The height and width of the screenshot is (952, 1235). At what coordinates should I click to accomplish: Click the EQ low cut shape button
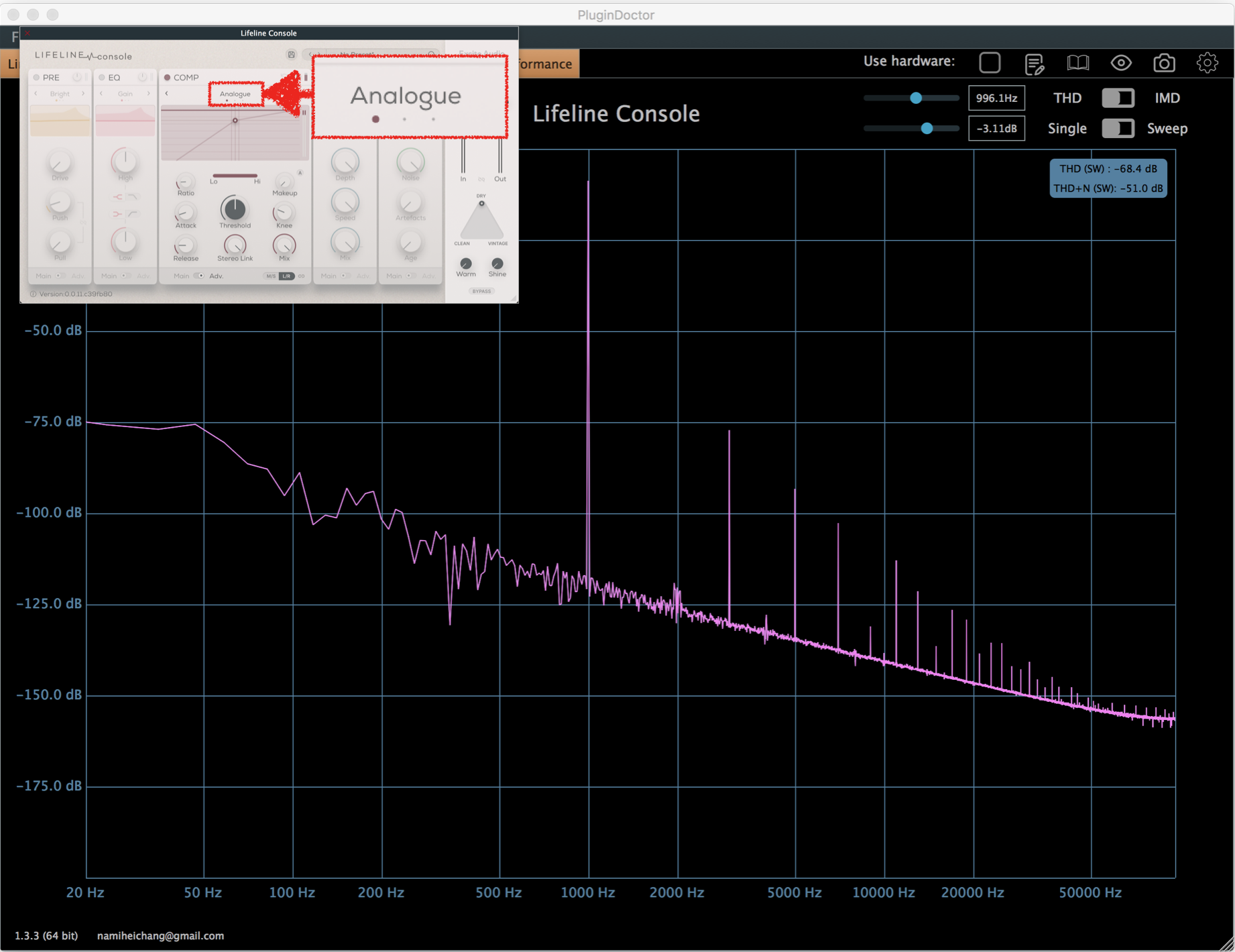(133, 214)
